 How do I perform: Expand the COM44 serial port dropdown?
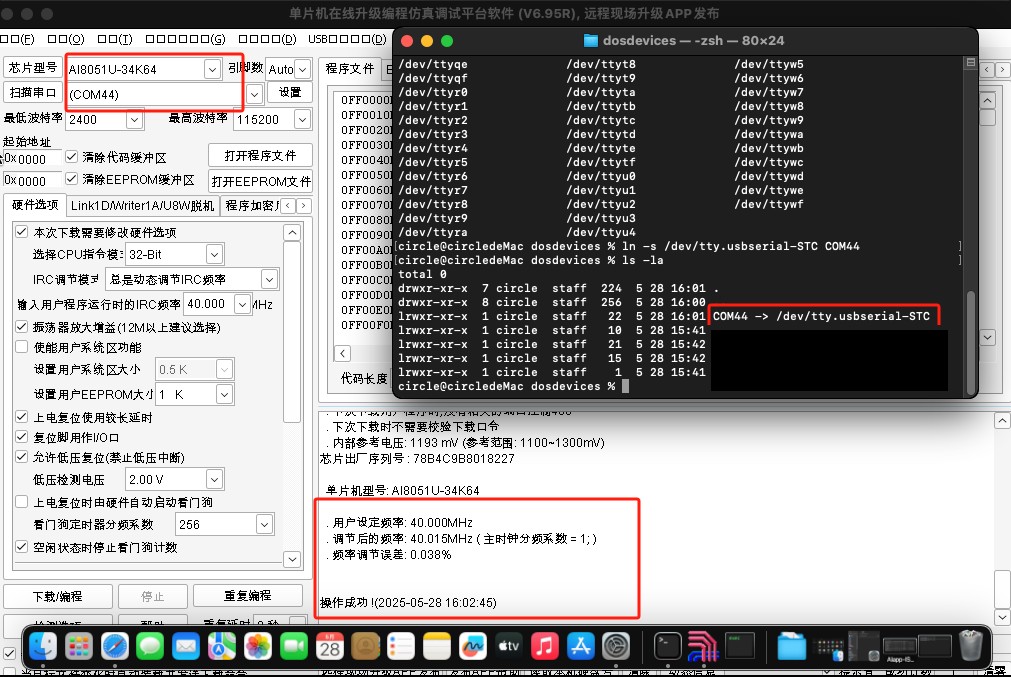(x=254, y=94)
